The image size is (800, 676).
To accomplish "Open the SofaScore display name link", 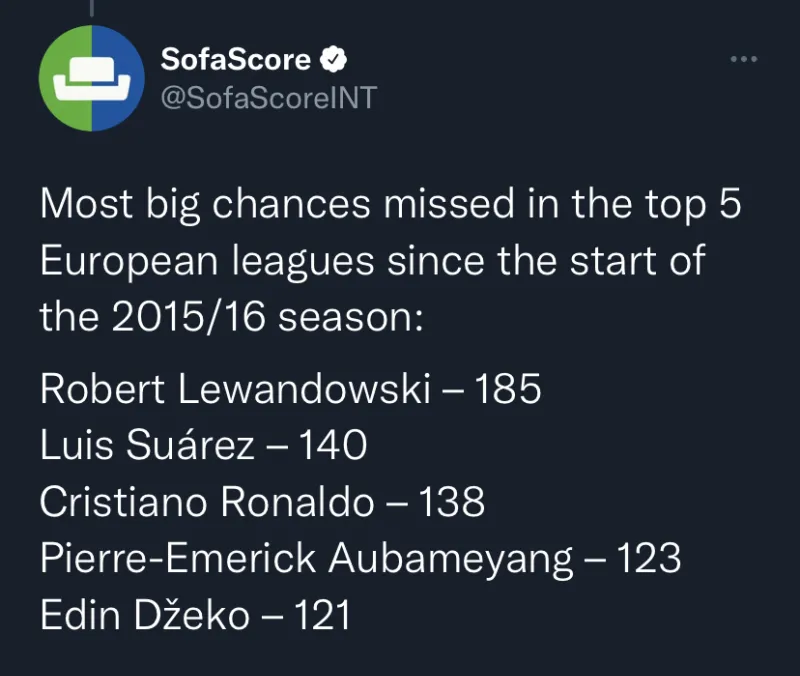I will (x=236, y=59).
